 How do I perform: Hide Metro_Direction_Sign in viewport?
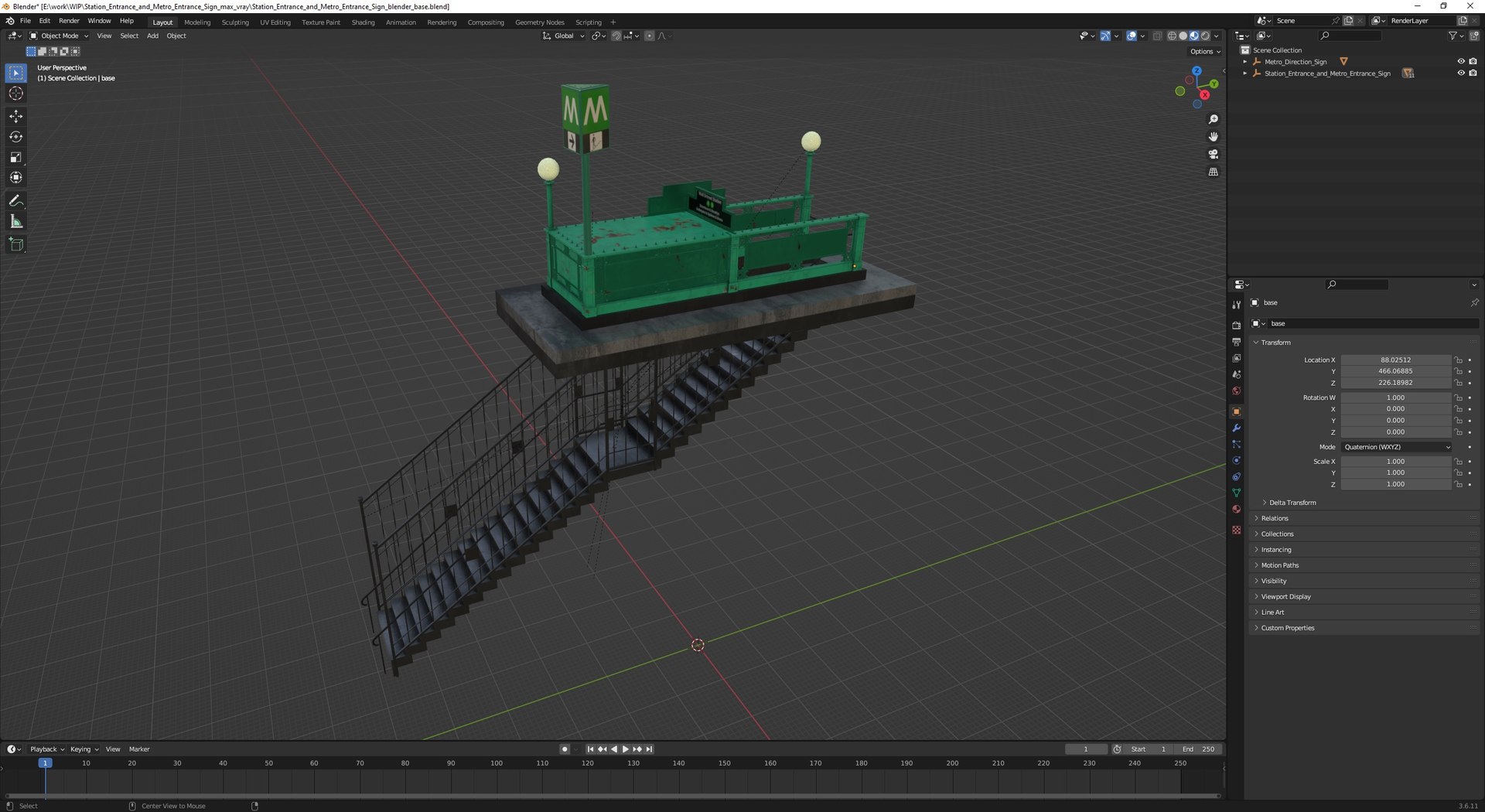click(x=1461, y=61)
